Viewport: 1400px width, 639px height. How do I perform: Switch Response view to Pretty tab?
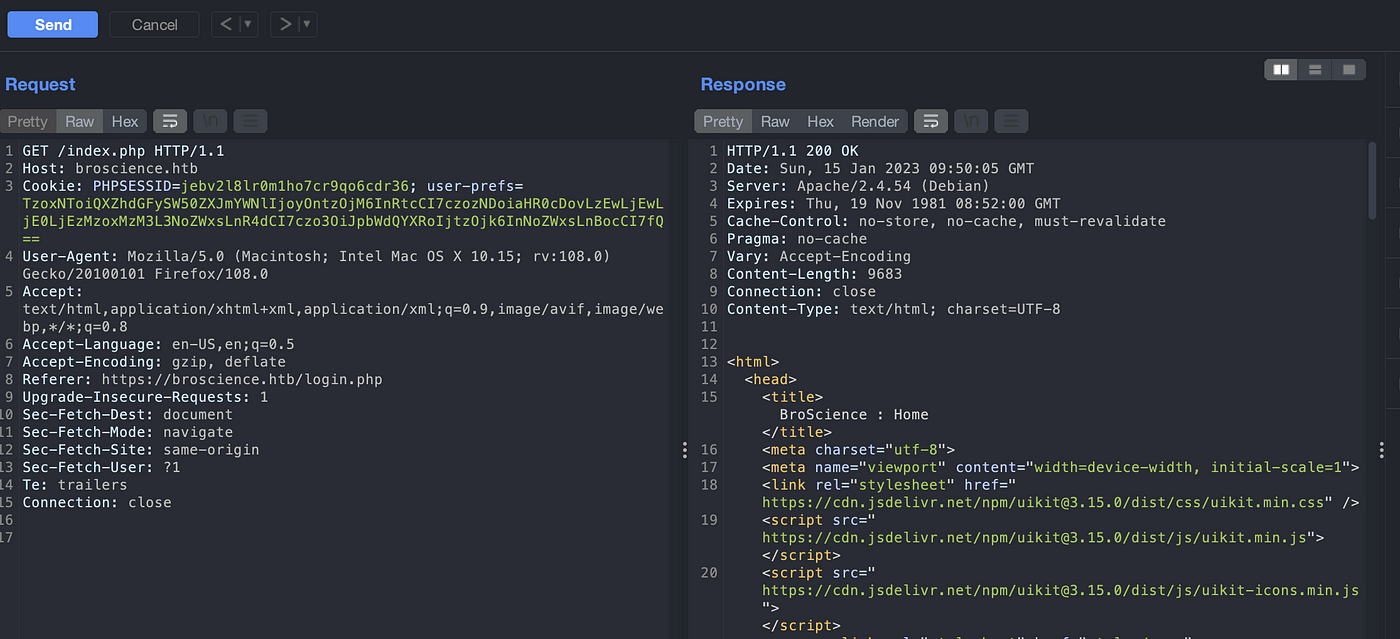coord(723,121)
